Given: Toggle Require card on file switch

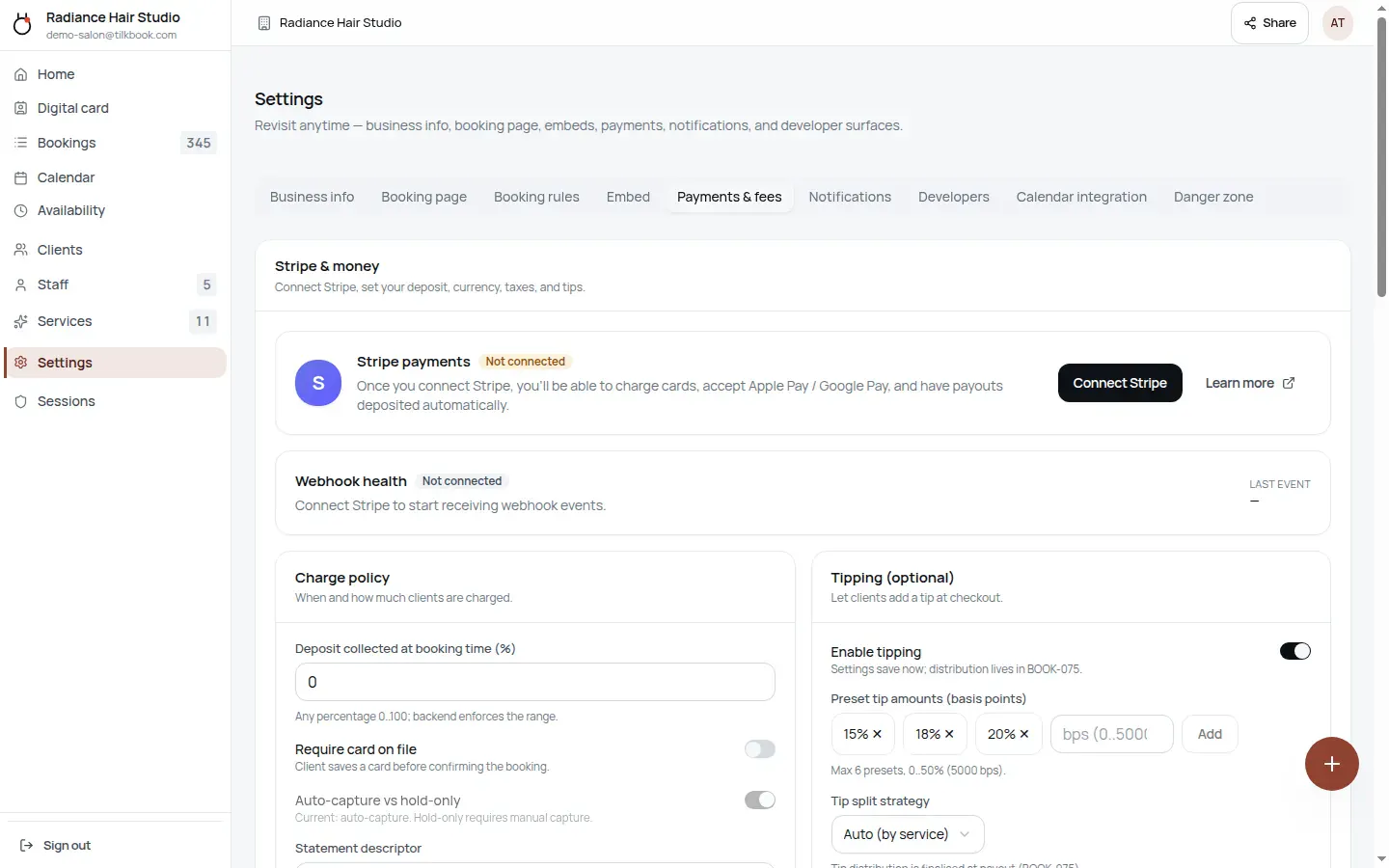Looking at the screenshot, I should point(760,749).
